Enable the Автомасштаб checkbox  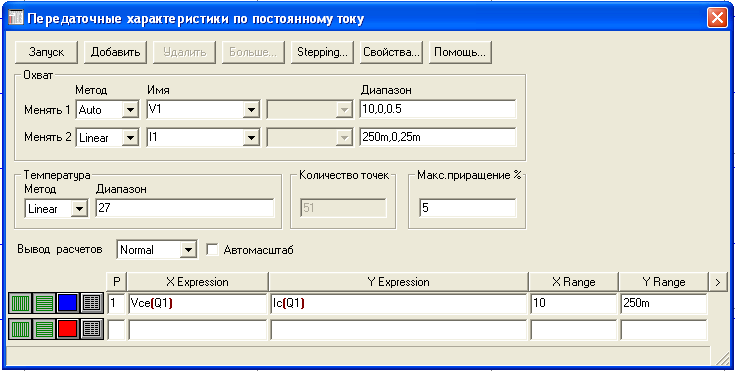pos(212,250)
